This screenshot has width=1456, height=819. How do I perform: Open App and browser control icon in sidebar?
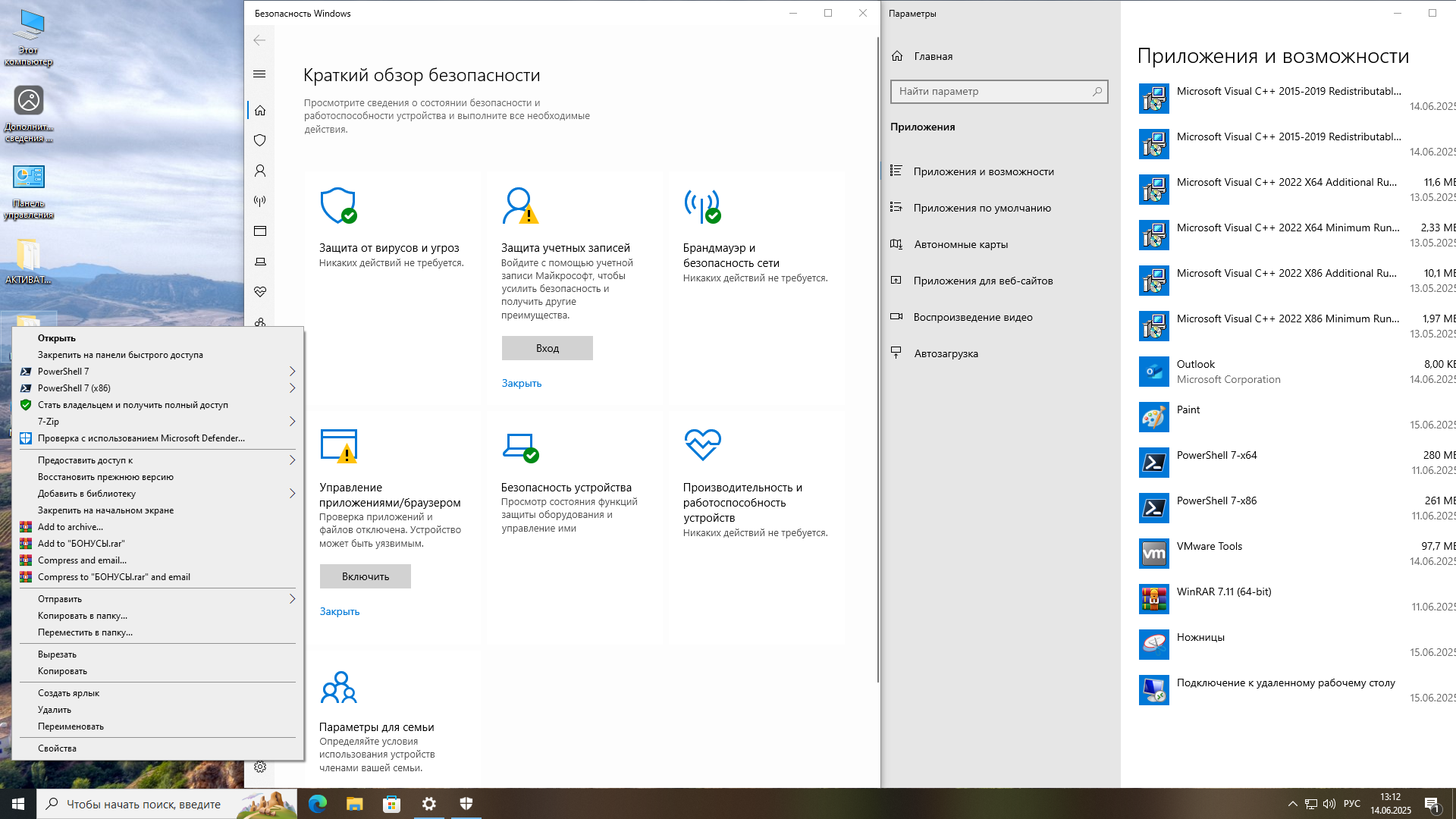(260, 231)
